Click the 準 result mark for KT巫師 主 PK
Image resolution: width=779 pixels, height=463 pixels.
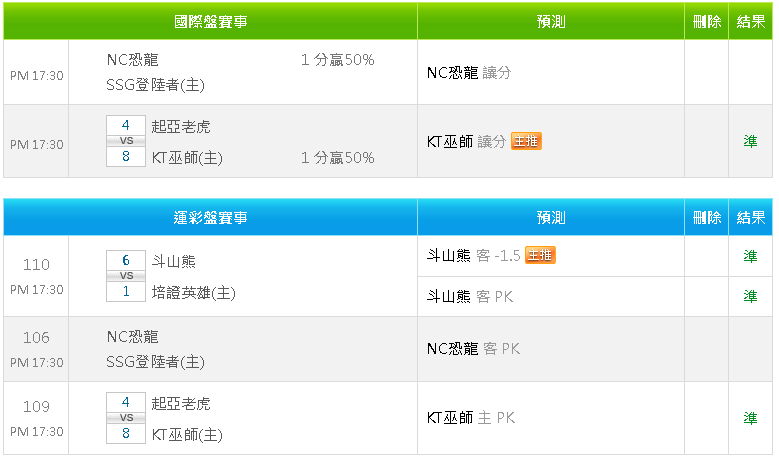pyautogui.click(x=750, y=418)
